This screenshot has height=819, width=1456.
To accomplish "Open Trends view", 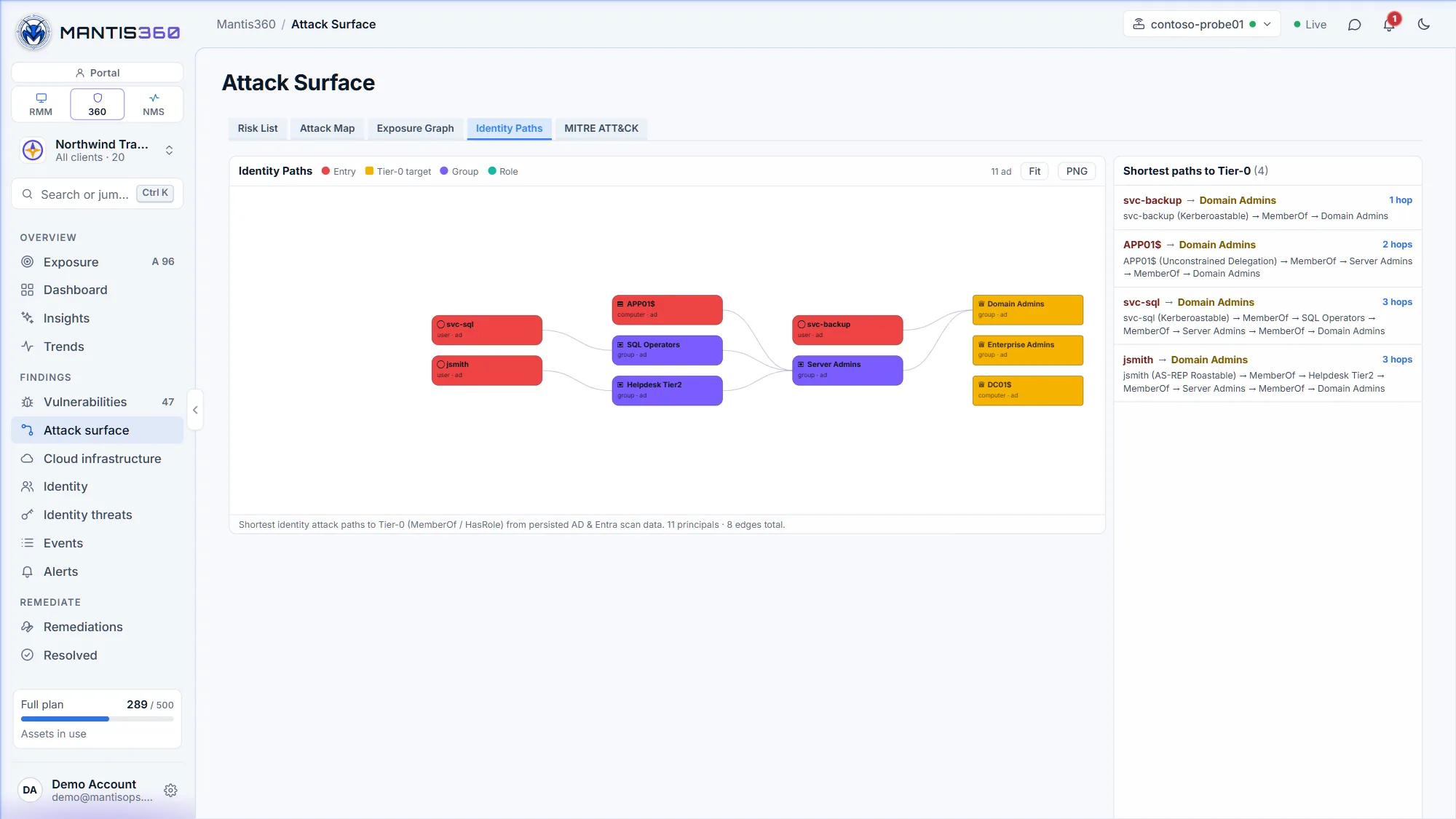I will click(98, 347).
